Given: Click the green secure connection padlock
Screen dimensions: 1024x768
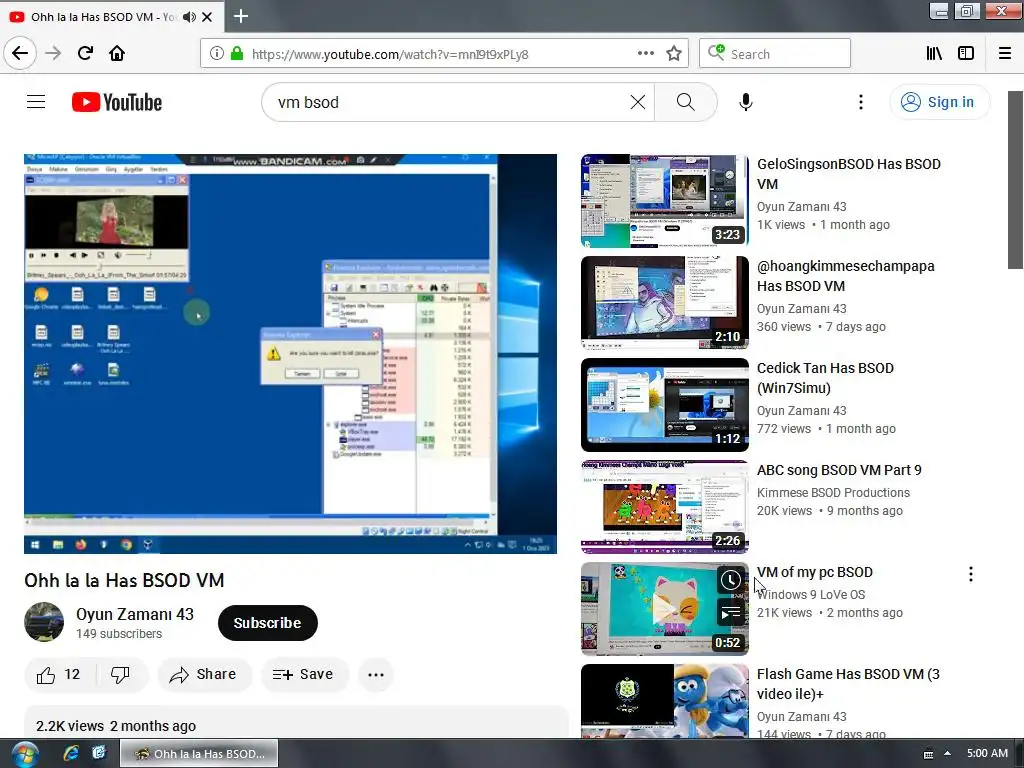Looking at the screenshot, I should tap(237, 54).
